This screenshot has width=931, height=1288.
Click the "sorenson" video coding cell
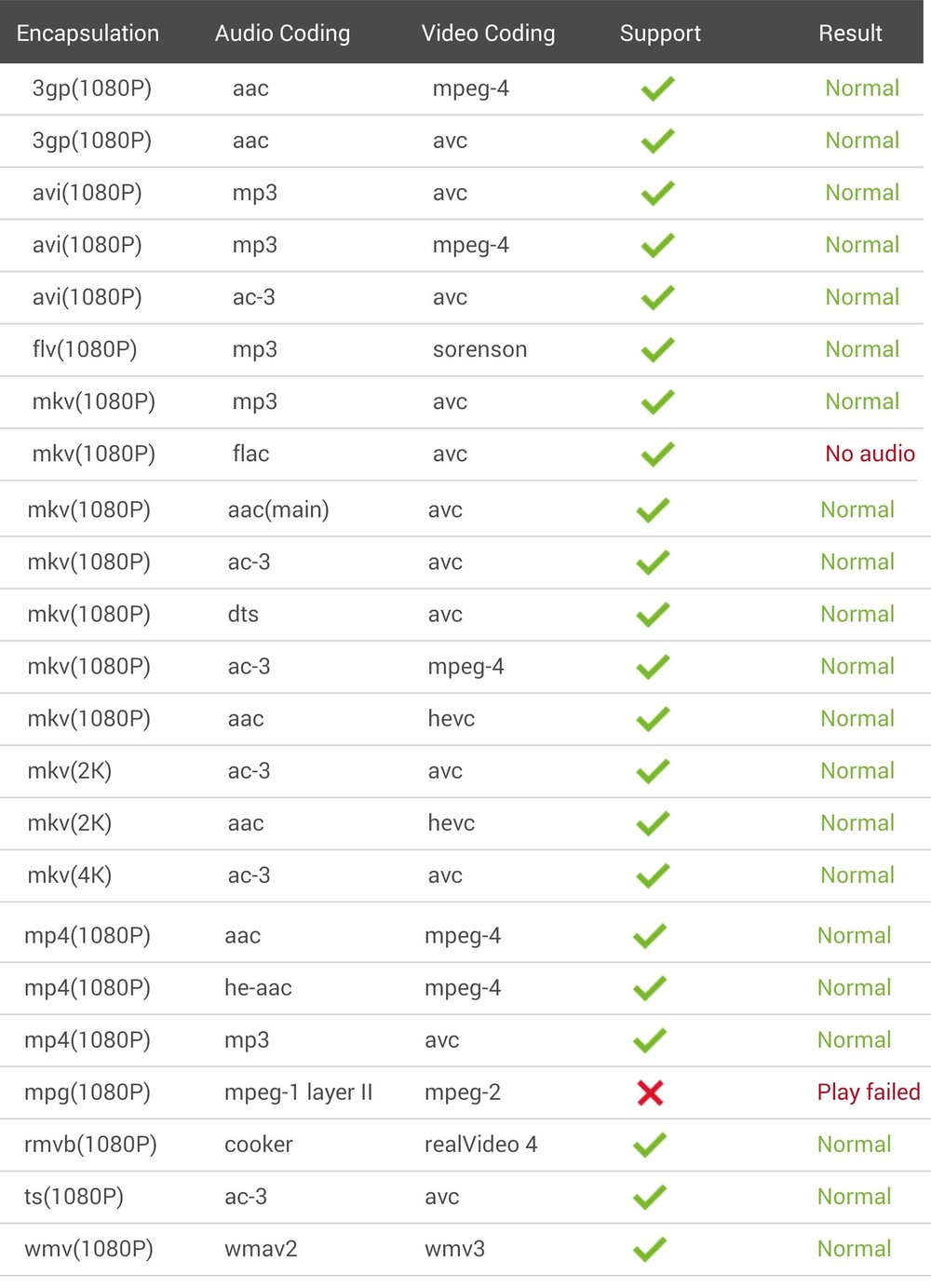(479, 350)
